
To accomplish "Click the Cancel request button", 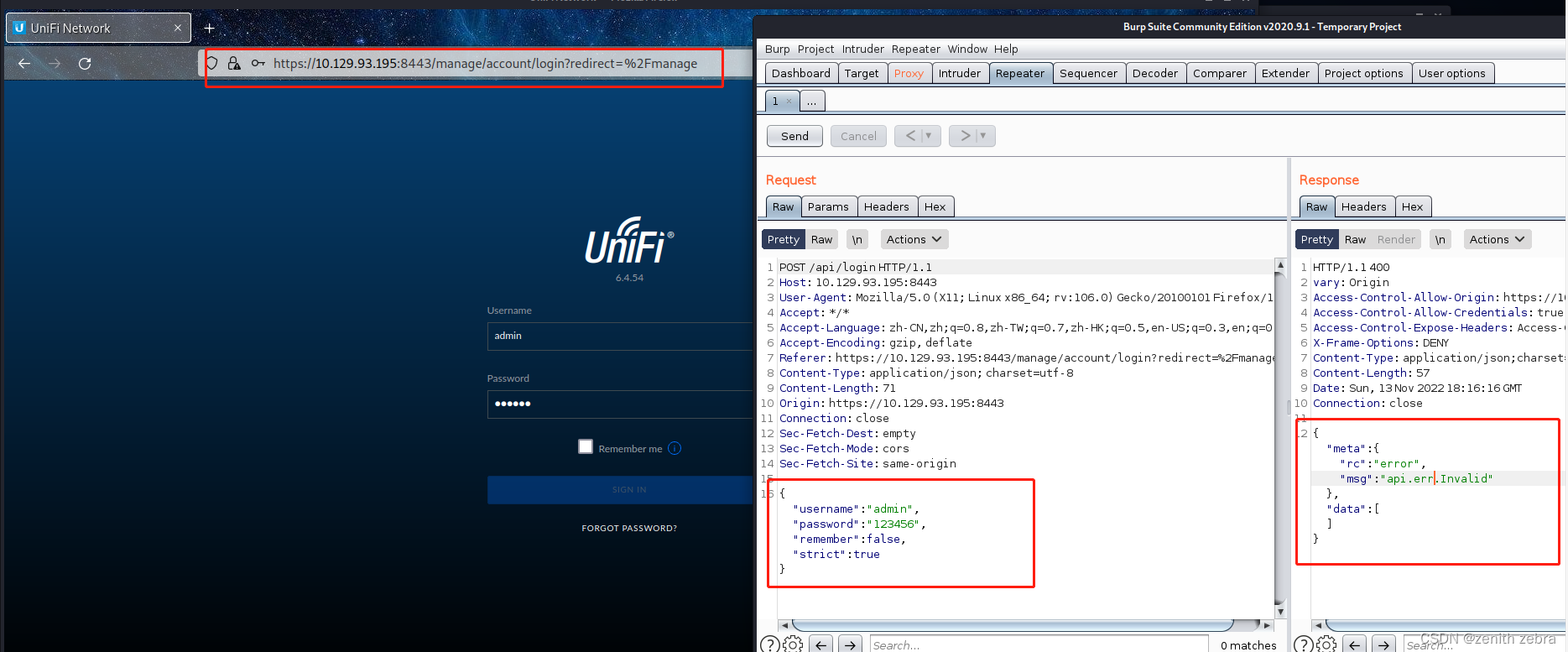I will [x=858, y=136].
